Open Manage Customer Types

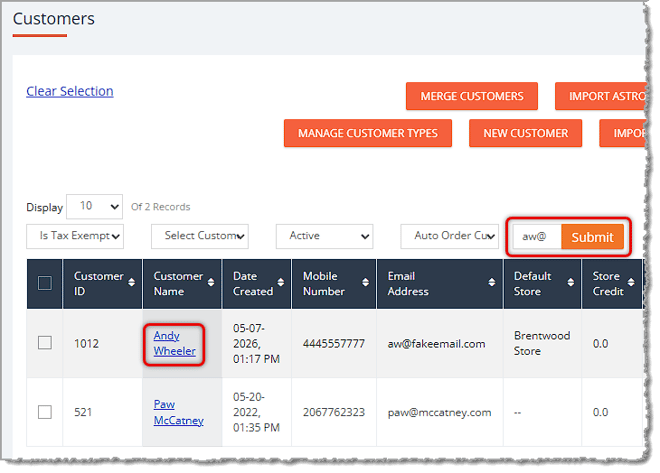[367, 133]
